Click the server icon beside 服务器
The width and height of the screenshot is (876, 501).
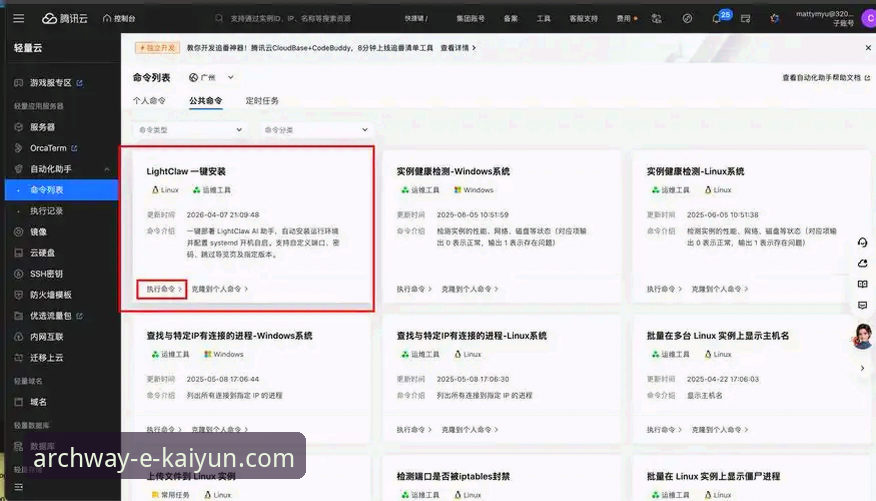18,127
